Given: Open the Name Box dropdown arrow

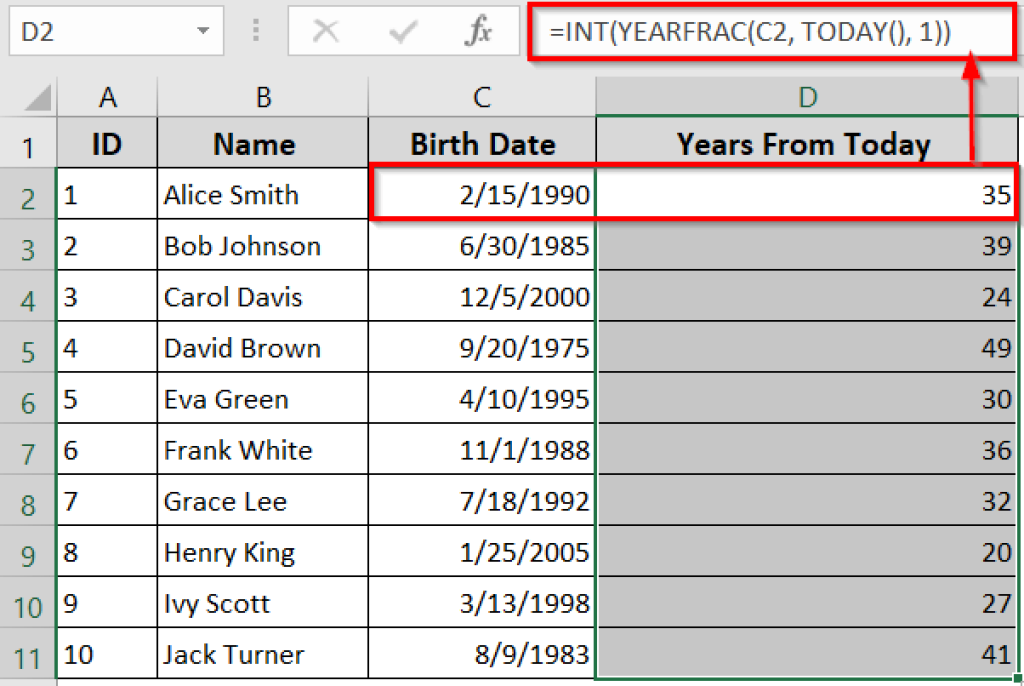Looking at the screenshot, I should click(x=204, y=32).
